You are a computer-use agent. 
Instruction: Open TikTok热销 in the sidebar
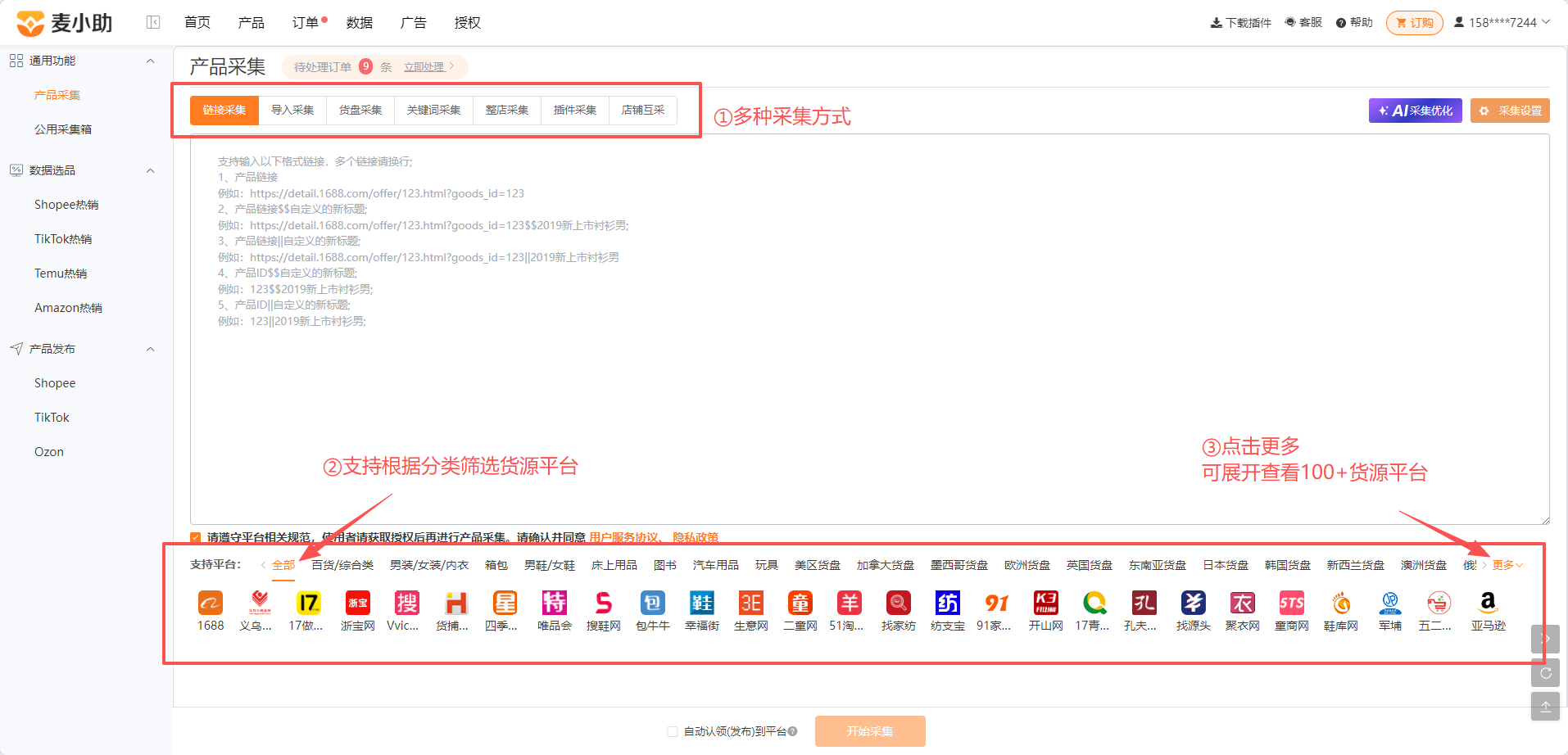63,239
